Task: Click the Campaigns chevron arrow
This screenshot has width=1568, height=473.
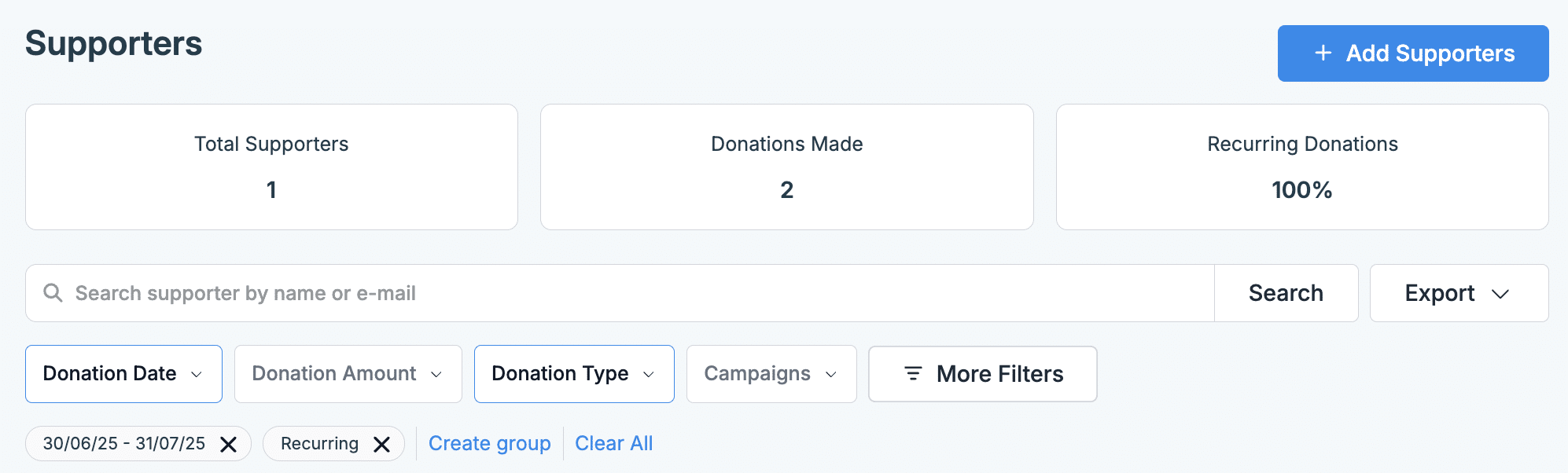Action: pyautogui.click(x=833, y=376)
